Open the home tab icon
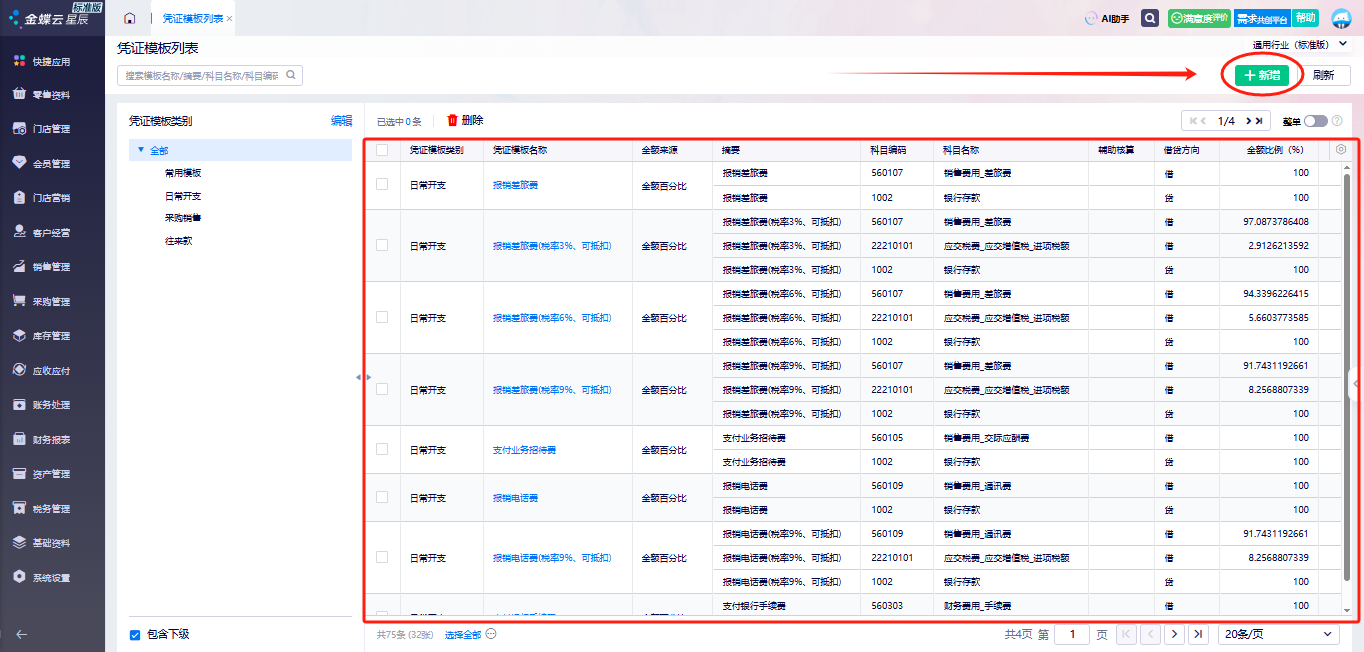The width and height of the screenshot is (1364, 652). (130, 19)
